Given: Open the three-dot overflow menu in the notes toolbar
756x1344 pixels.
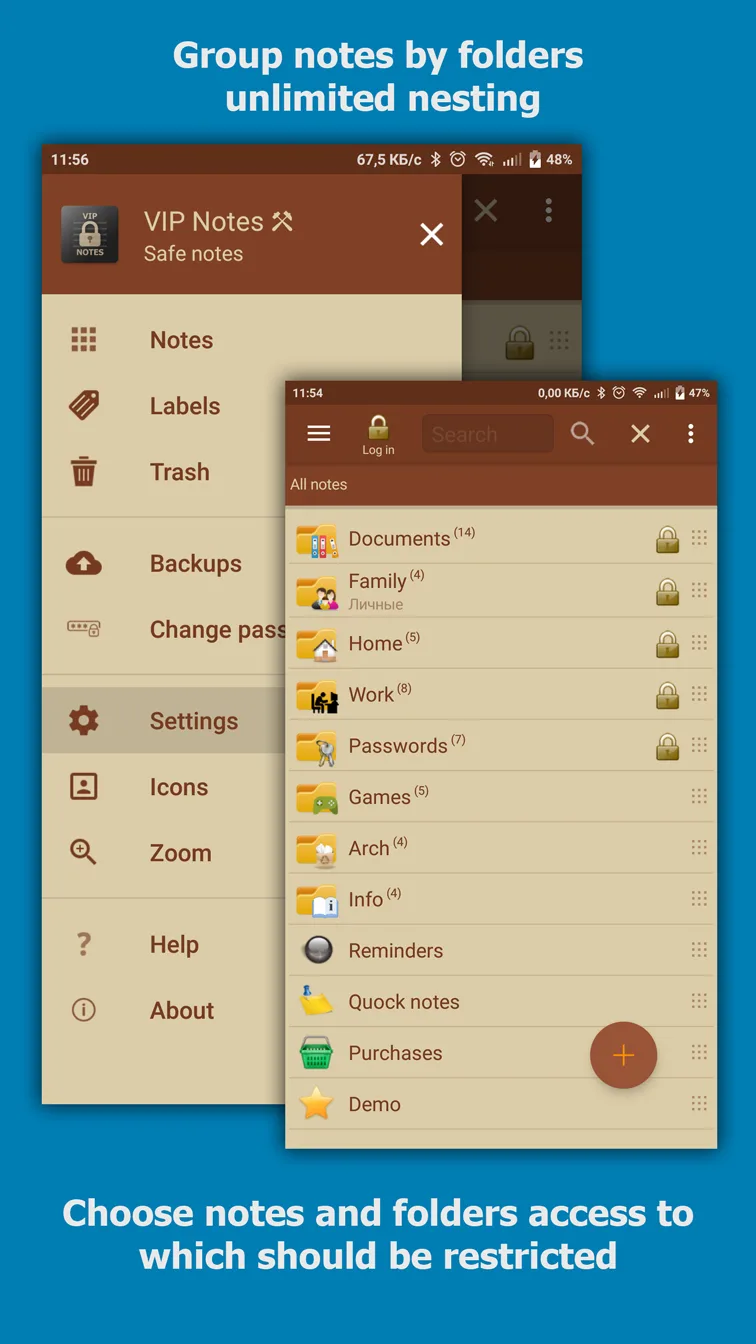Looking at the screenshot, I should pyautogui.click(x=690, y=433).
